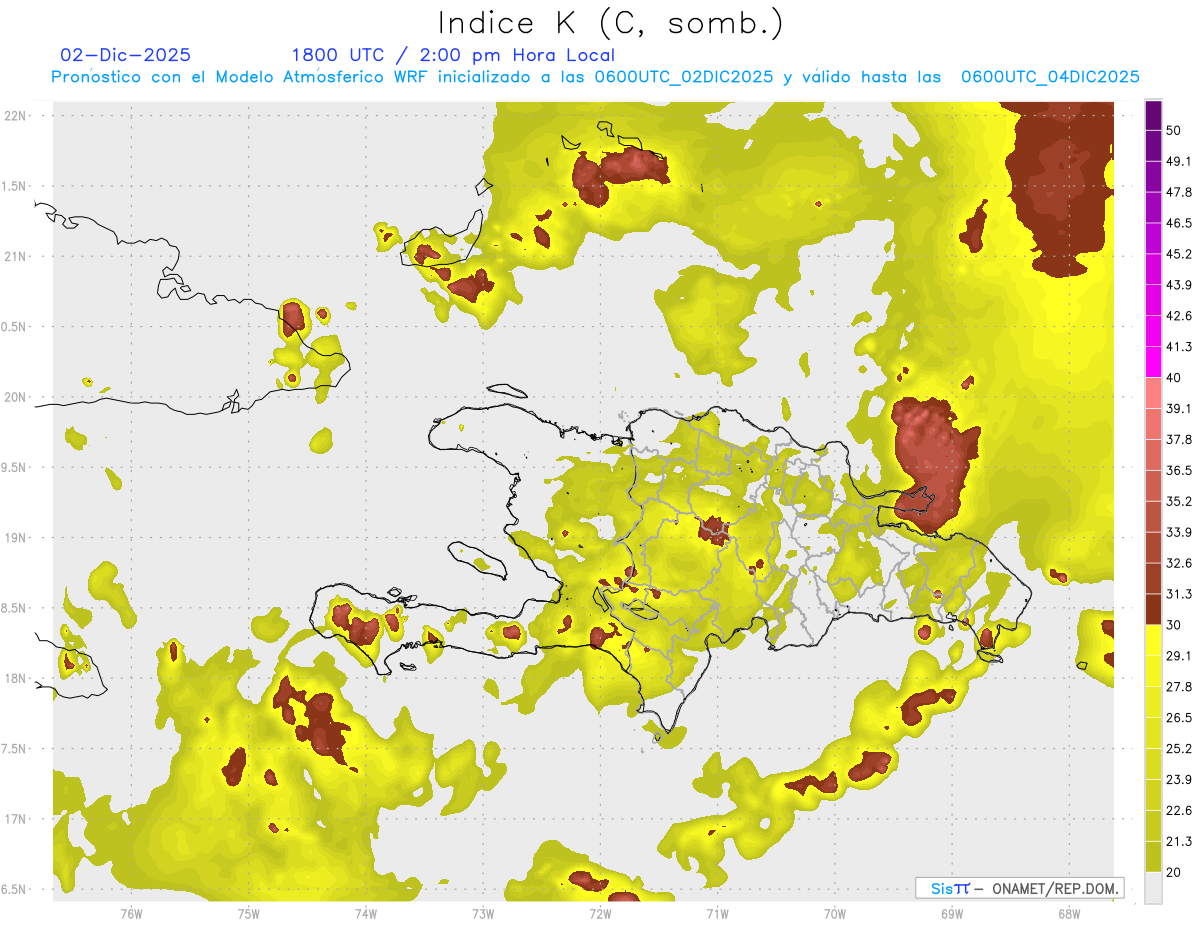Click the '76W' longitude label
The height and width of the screenshot is (927, 1200).
[131, 914]
